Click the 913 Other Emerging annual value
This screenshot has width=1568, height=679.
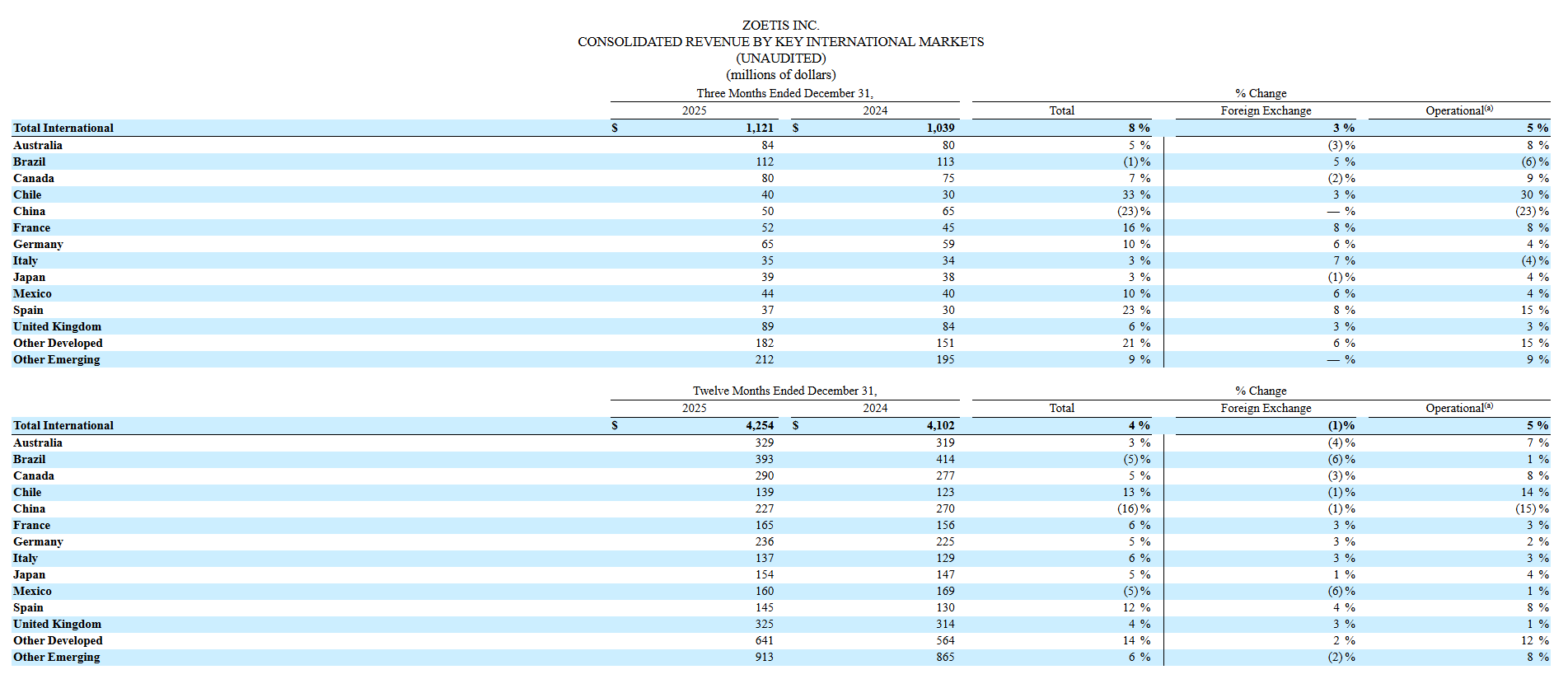pyautogui.click(x=764, y=657)
